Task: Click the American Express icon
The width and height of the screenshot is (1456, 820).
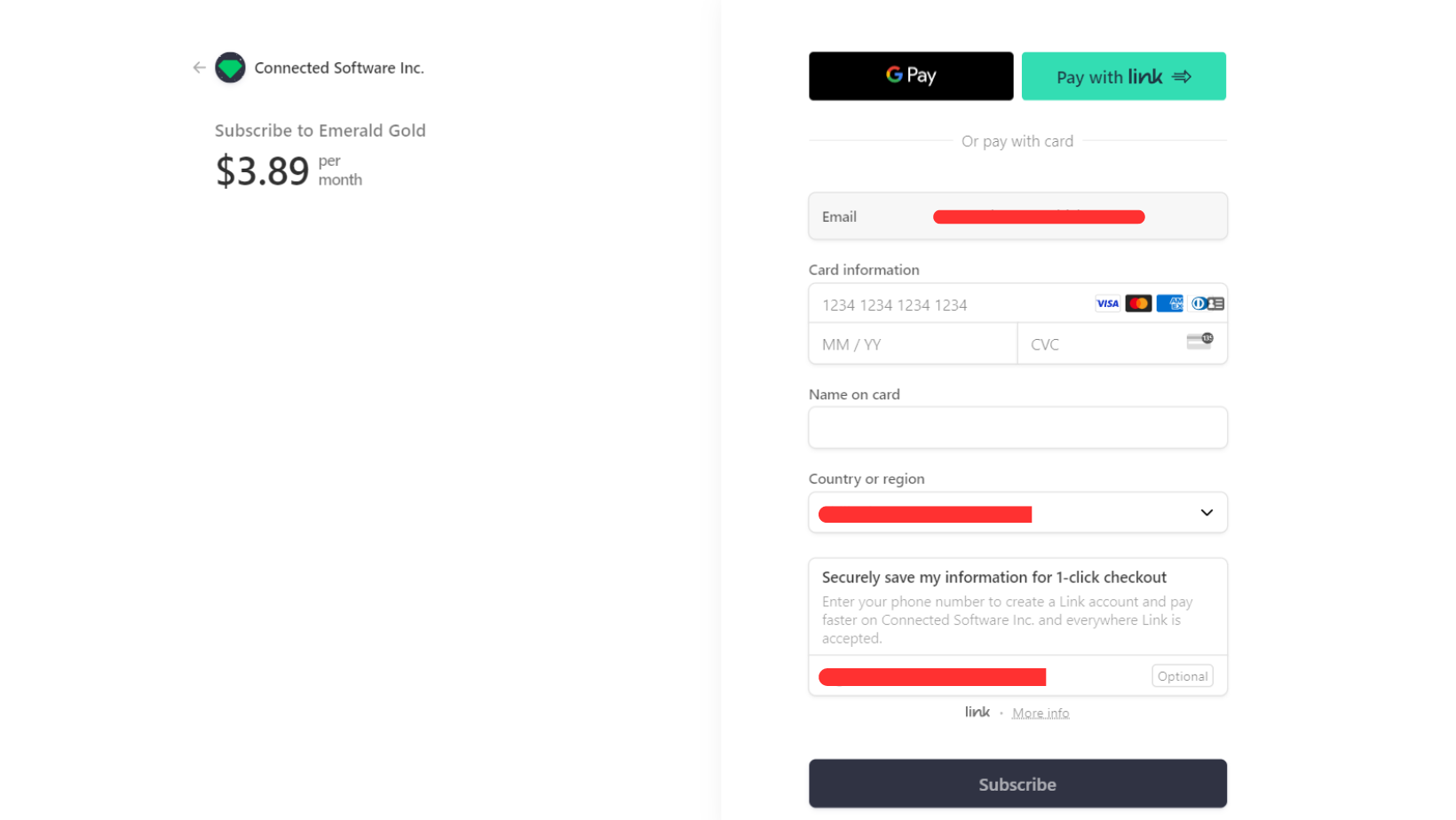Action: pyautogui.click(x=1169, y=304)
